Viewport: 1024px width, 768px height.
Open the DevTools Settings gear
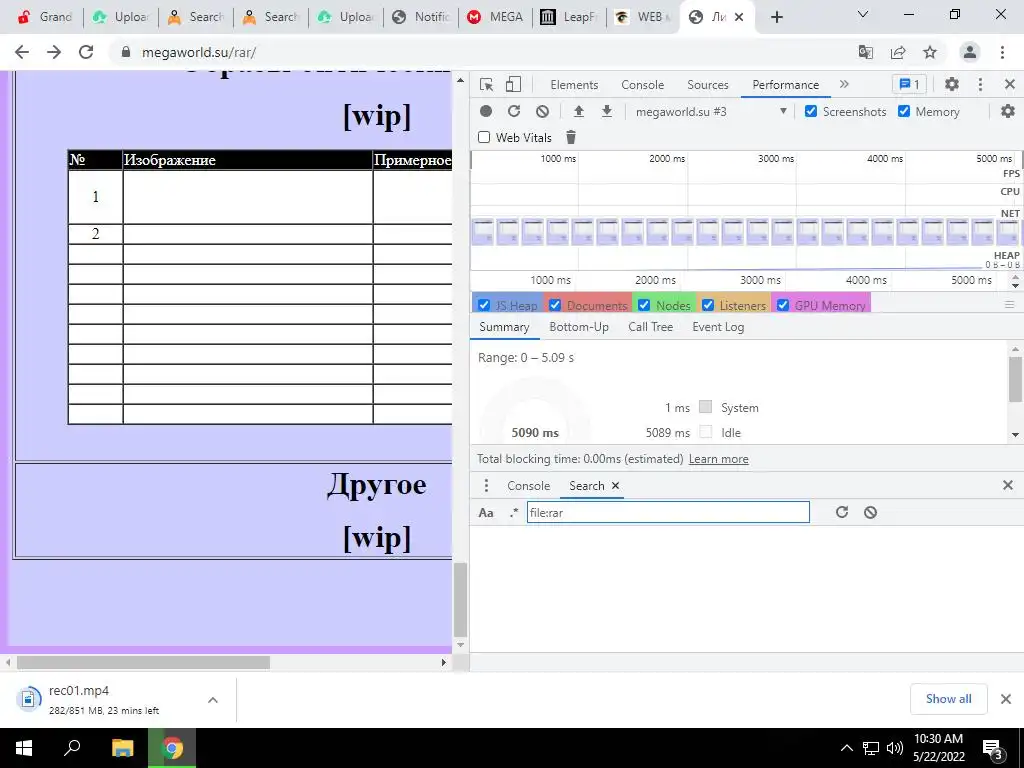(952, 84)
